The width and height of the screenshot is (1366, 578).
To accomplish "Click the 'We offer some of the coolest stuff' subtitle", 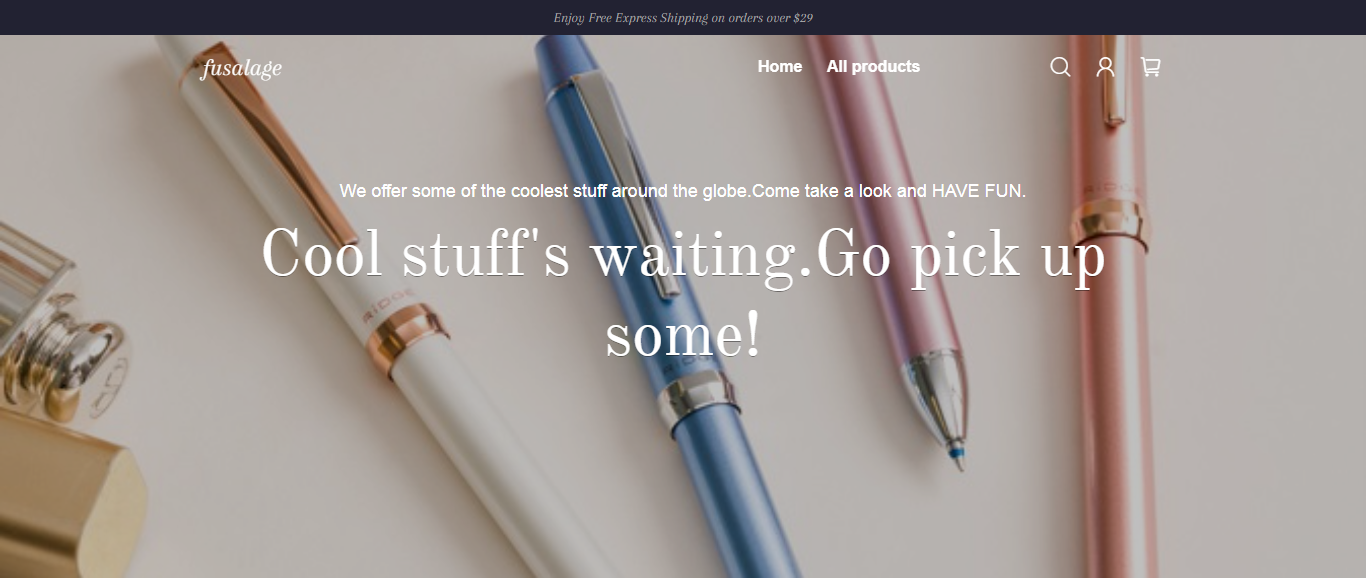I will pos(683,190).
